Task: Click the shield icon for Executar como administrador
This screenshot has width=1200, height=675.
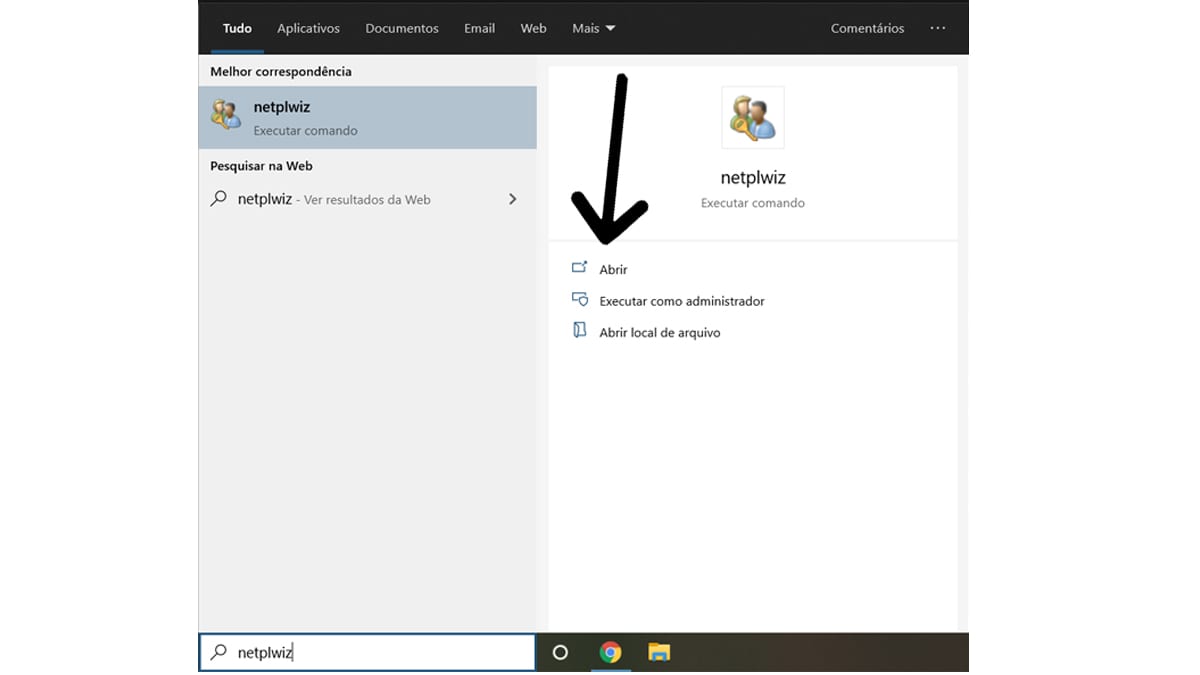Action: 579,299
